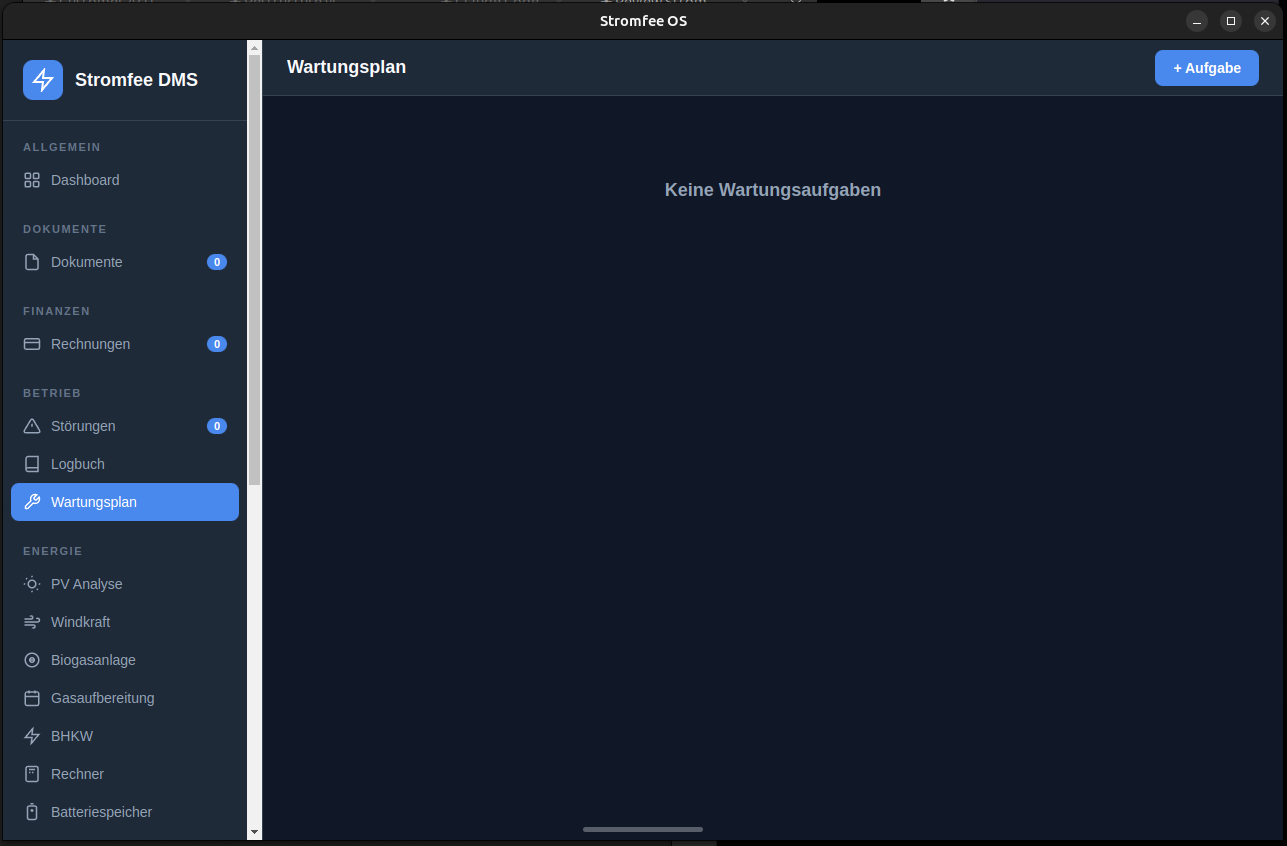Add a new task with + Aufgabe

(1206, 68)
